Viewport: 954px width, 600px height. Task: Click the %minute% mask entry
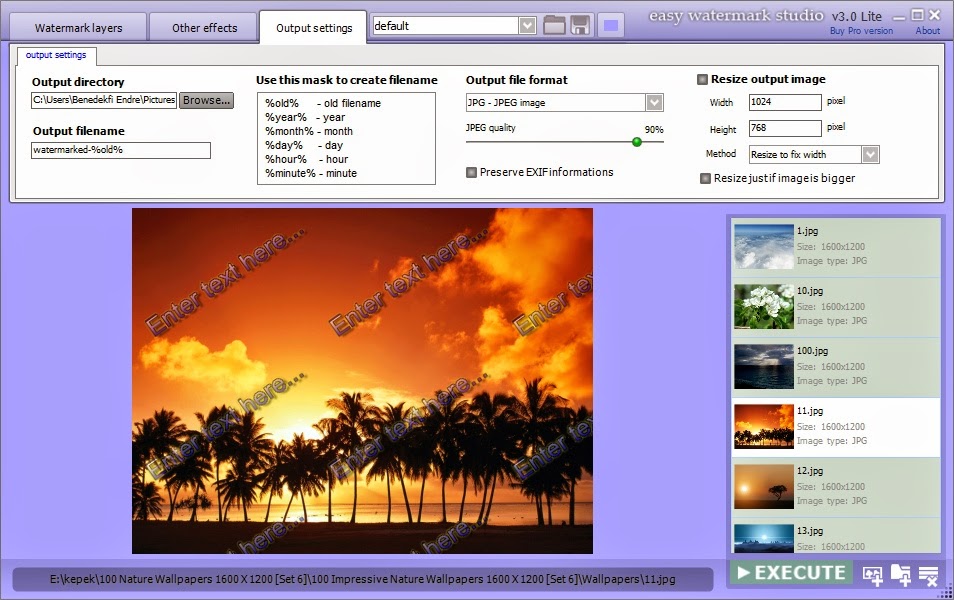(311, 173)
